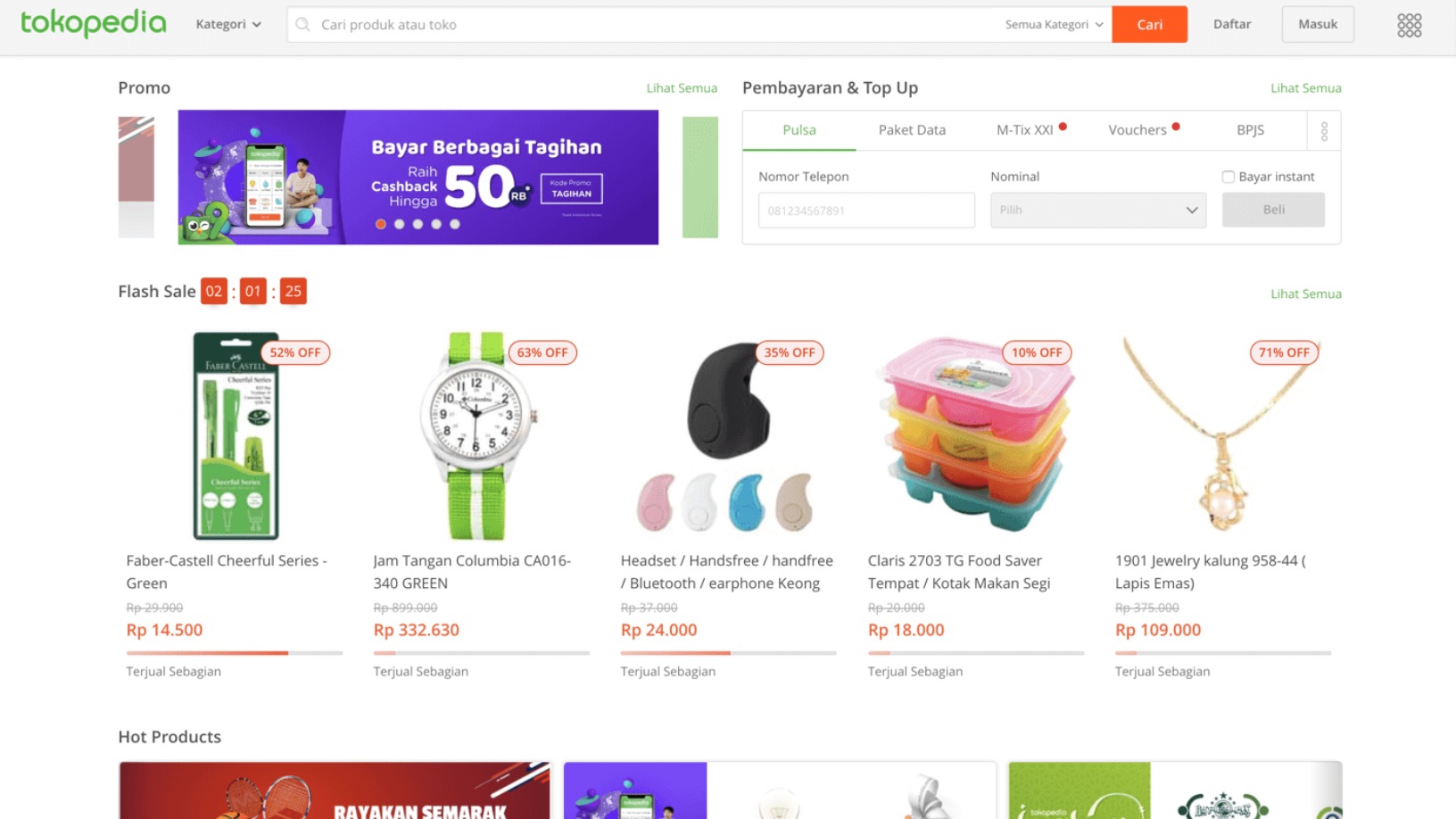1456x819 pixels.
Task: Open the nine-dot apps grid icon
Action: pyautogui.click(x=1409, y=25)
